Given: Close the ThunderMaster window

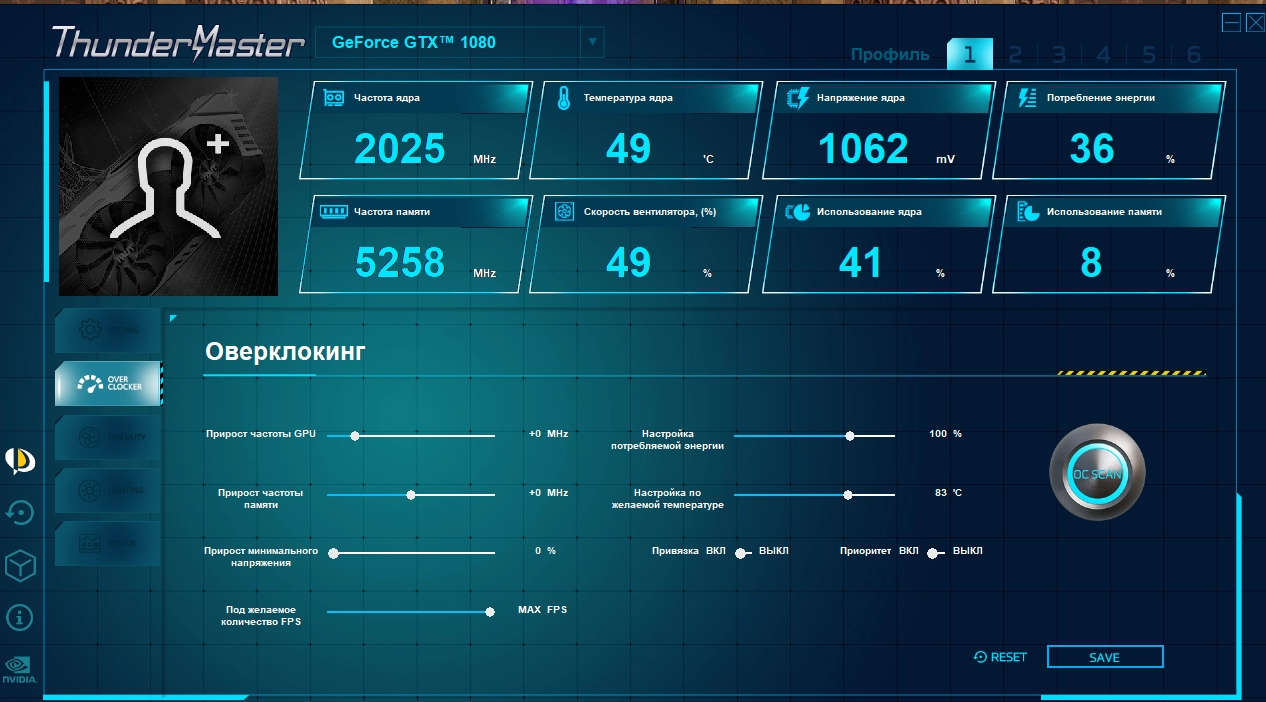Looking at the screenshot, I should tap(1254, 22).
